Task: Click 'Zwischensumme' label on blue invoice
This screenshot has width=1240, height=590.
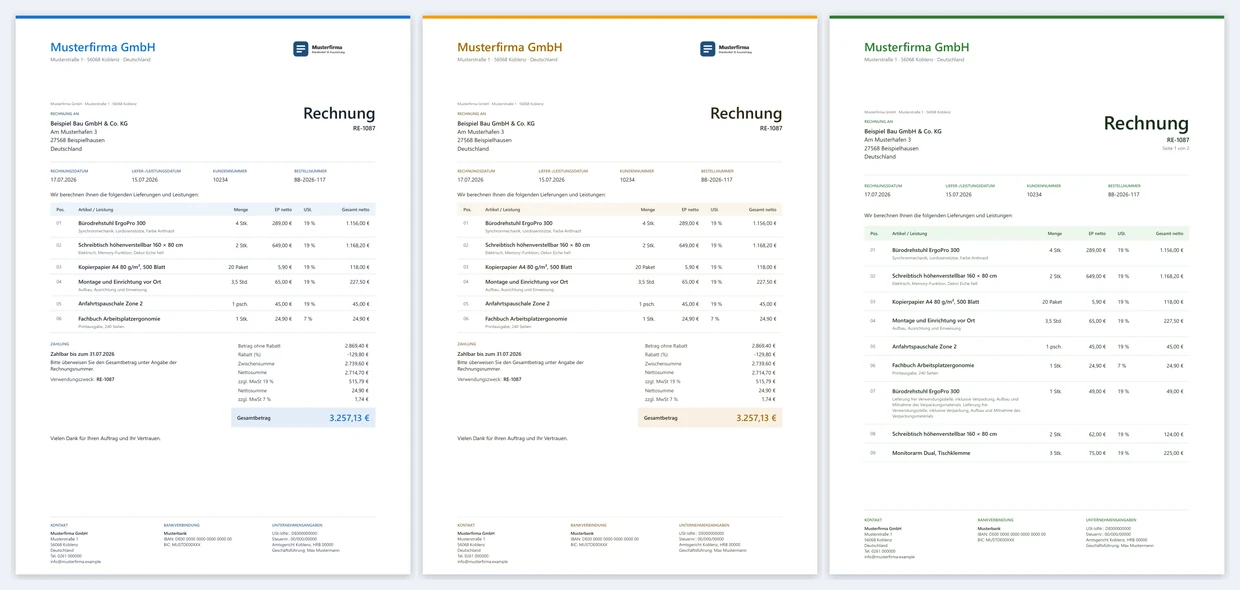Action: click(256, 363)
